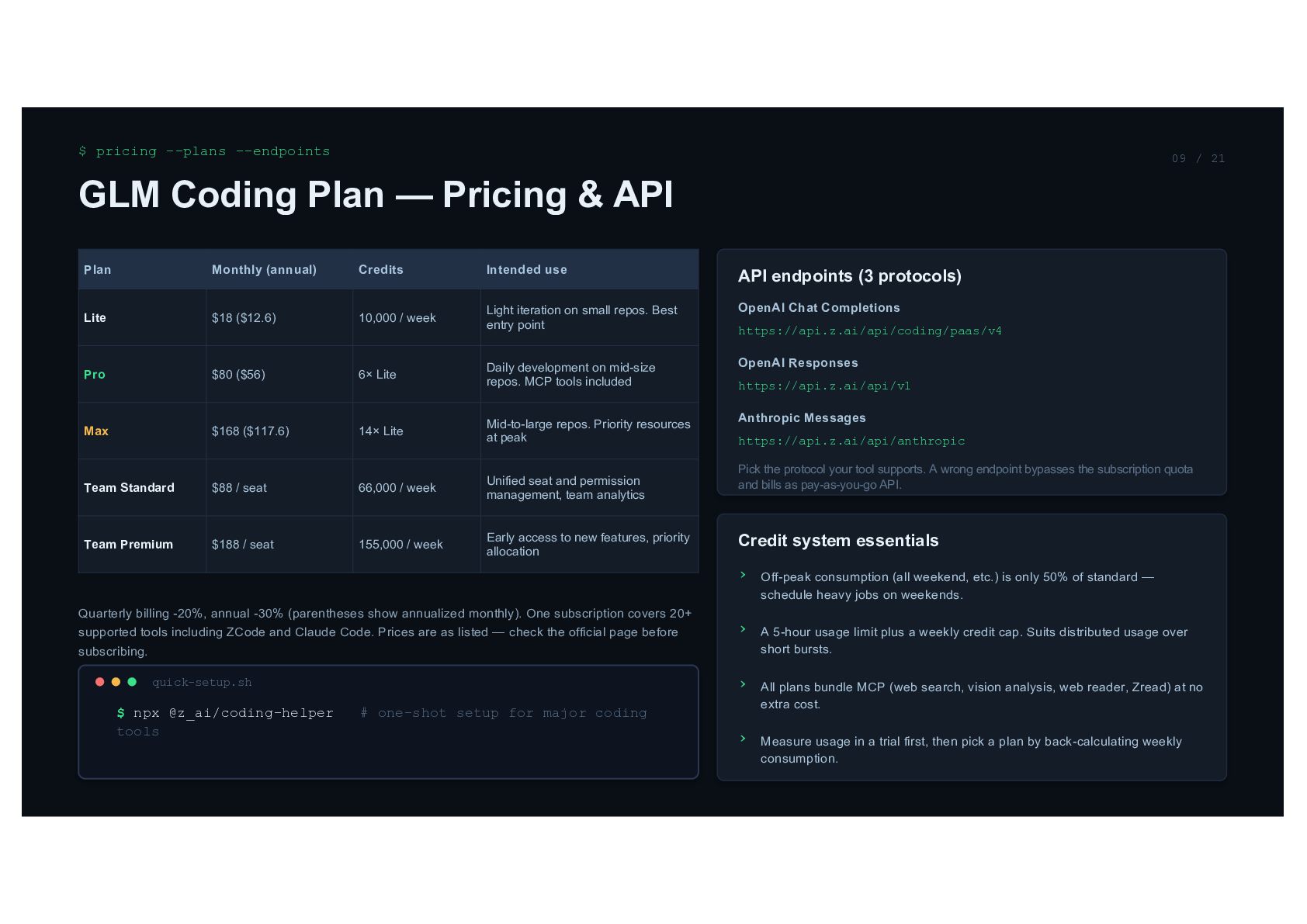Click the chevron beside the measure usage bullet
The width and height of the screenshot is (1307, 924).
tap(743, 739)
